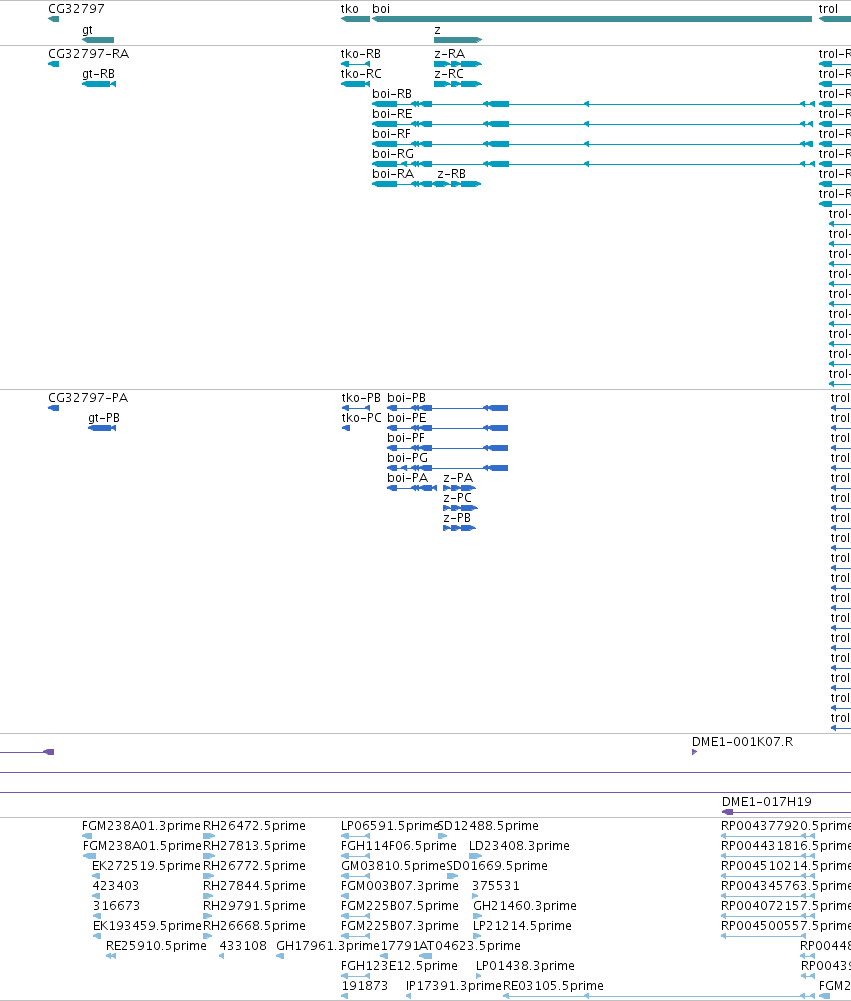851x1001 pixels.
Task: Select EST FGH123E12.5prime
Action: click(x=356, y=976)
